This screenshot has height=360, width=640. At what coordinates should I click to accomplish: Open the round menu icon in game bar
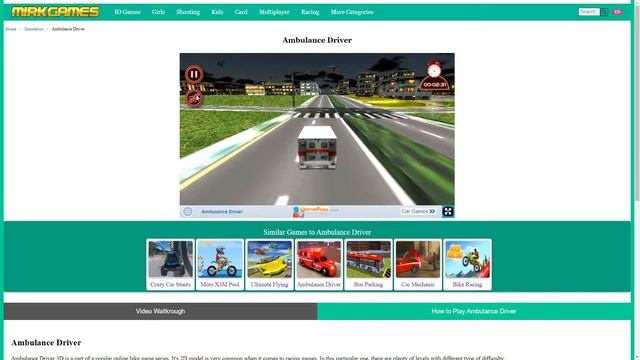click(187, 211)
